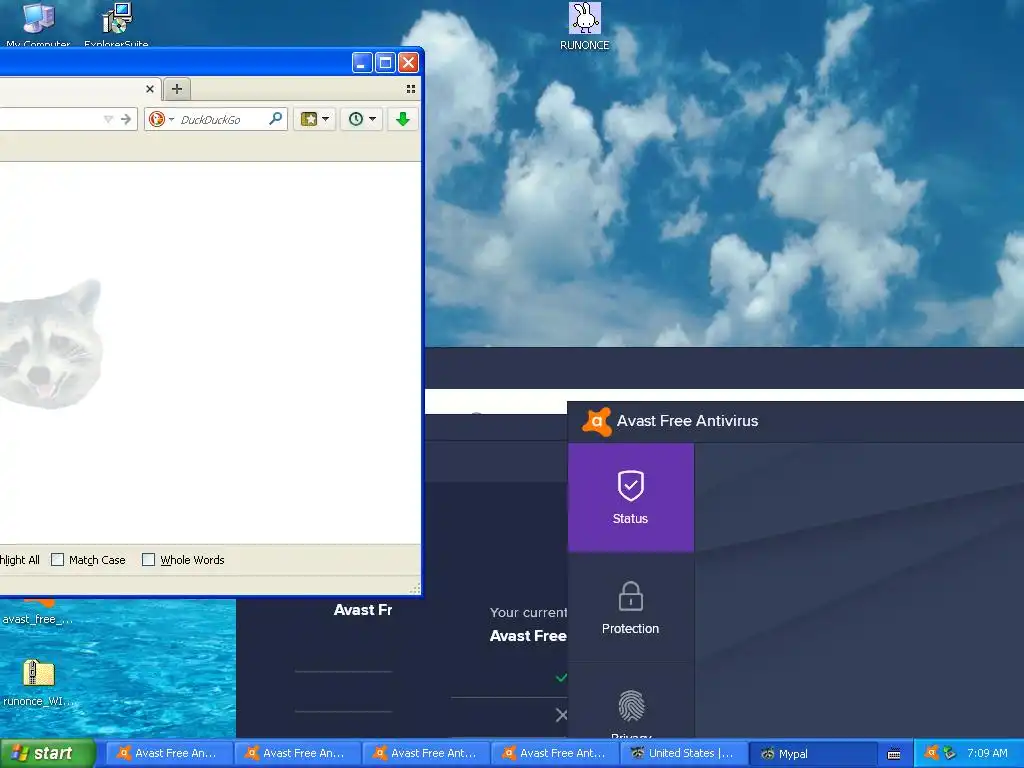Expand the history button dropdown arrow

pos(372,119)
